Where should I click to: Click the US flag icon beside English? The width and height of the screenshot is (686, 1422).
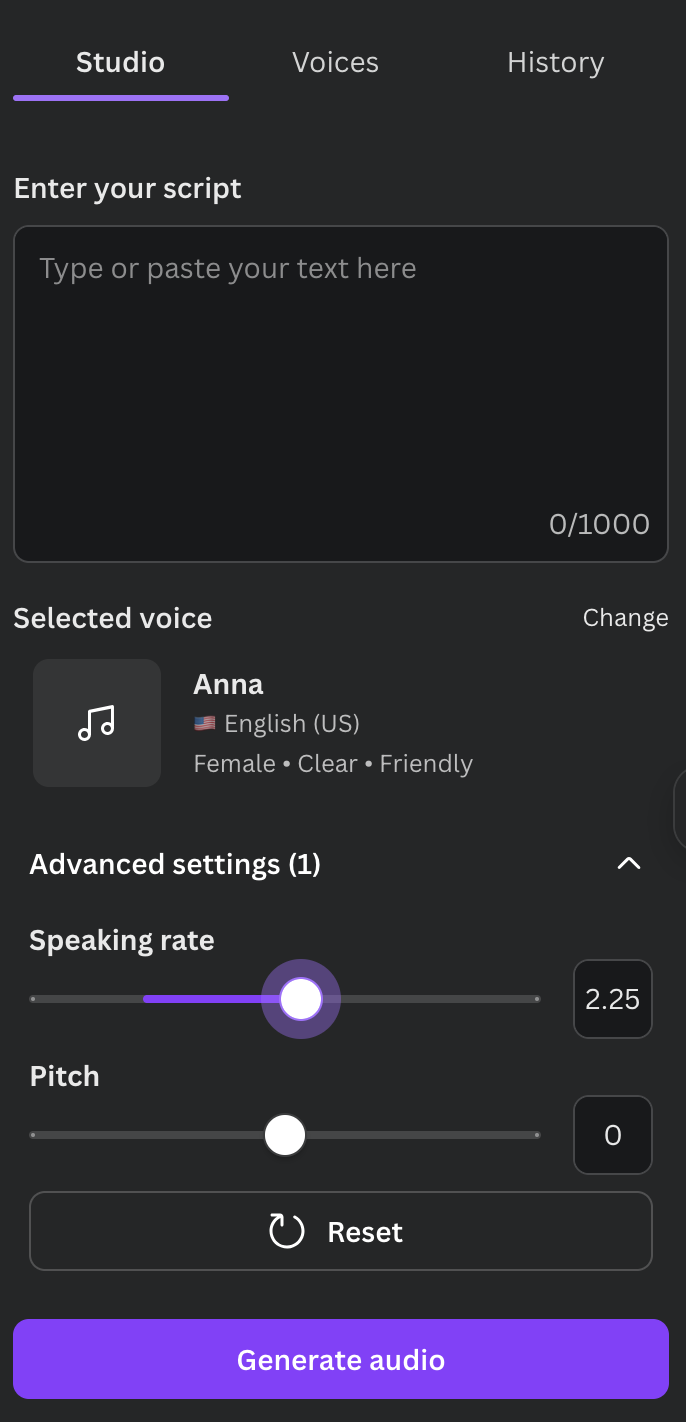pyautogui.click(x=205, y=723)
